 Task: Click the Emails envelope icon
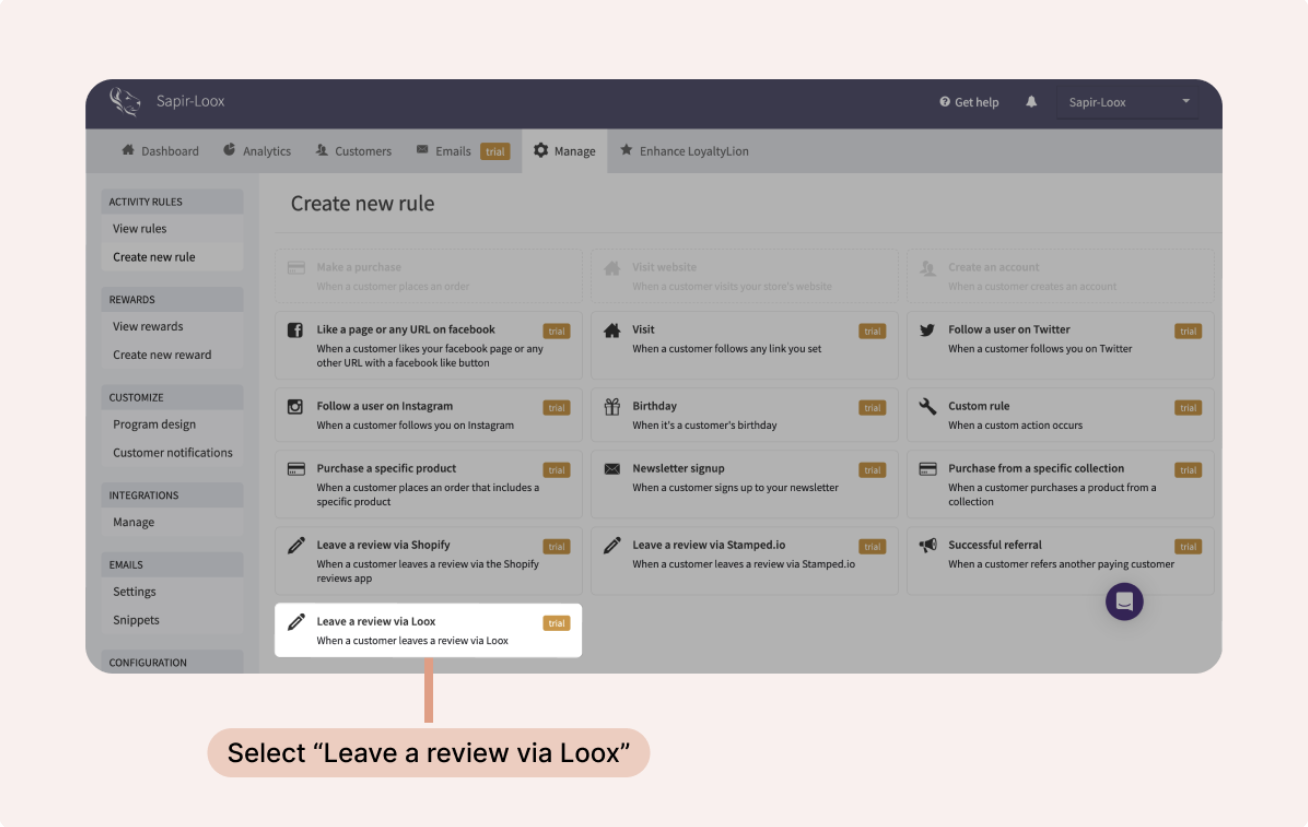pyautogui.click(x=422, y=150)
